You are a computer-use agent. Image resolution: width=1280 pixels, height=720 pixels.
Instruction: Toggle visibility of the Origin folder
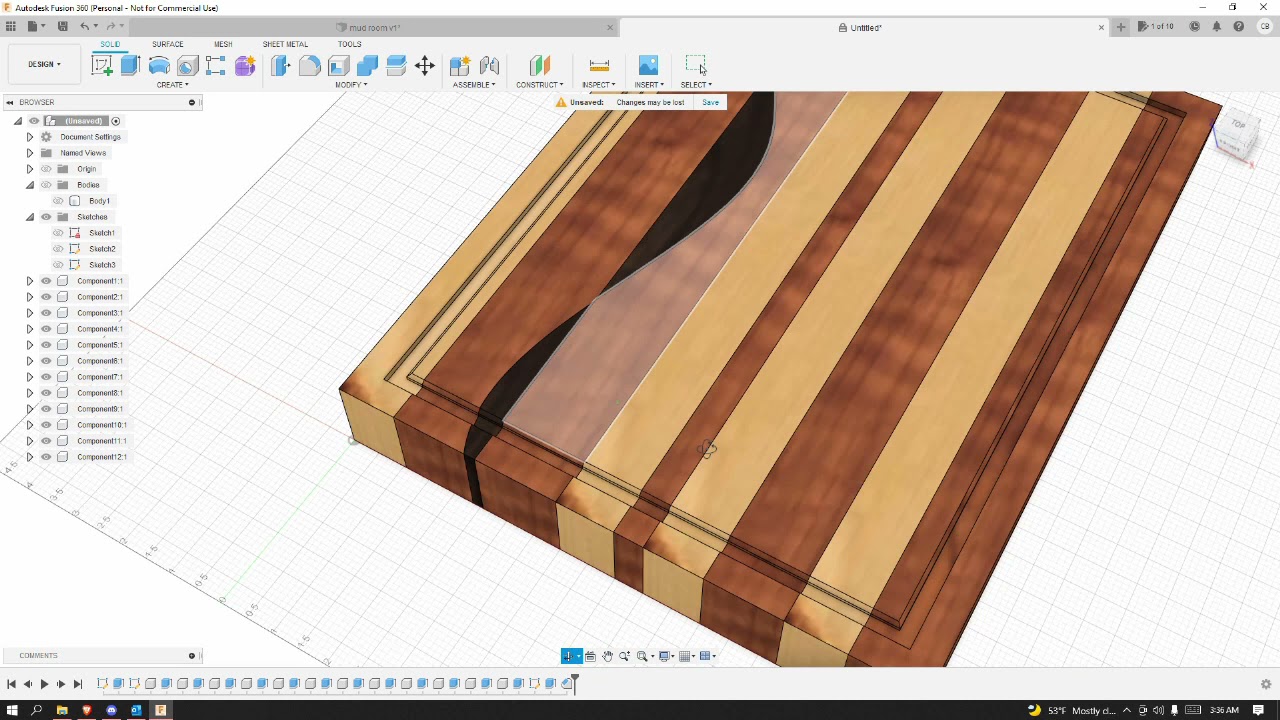pyautogui.click(x=46, y=169)
